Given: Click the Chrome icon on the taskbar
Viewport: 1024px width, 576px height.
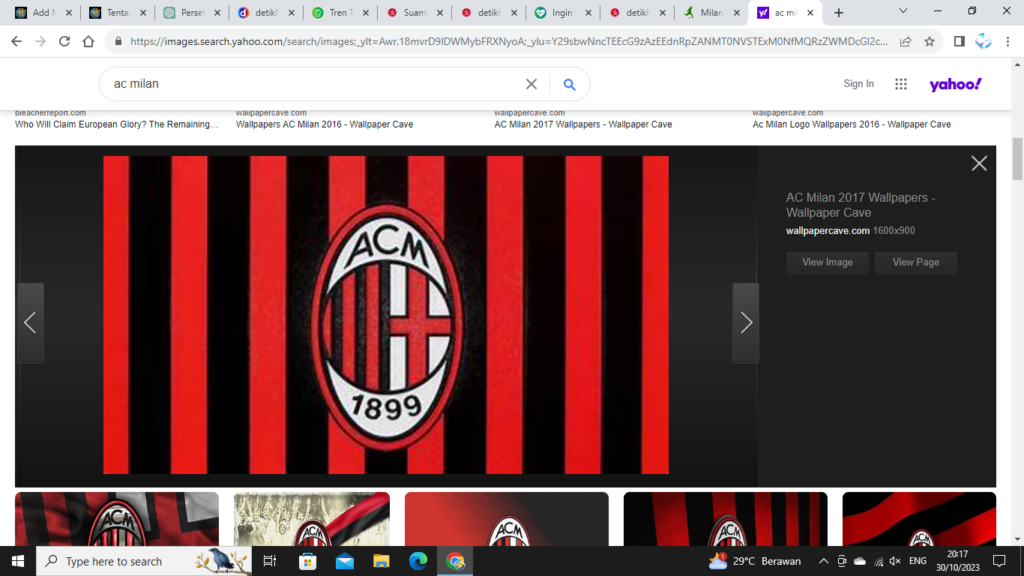Looking at the screenshot, I should click(x=455, y=561).
